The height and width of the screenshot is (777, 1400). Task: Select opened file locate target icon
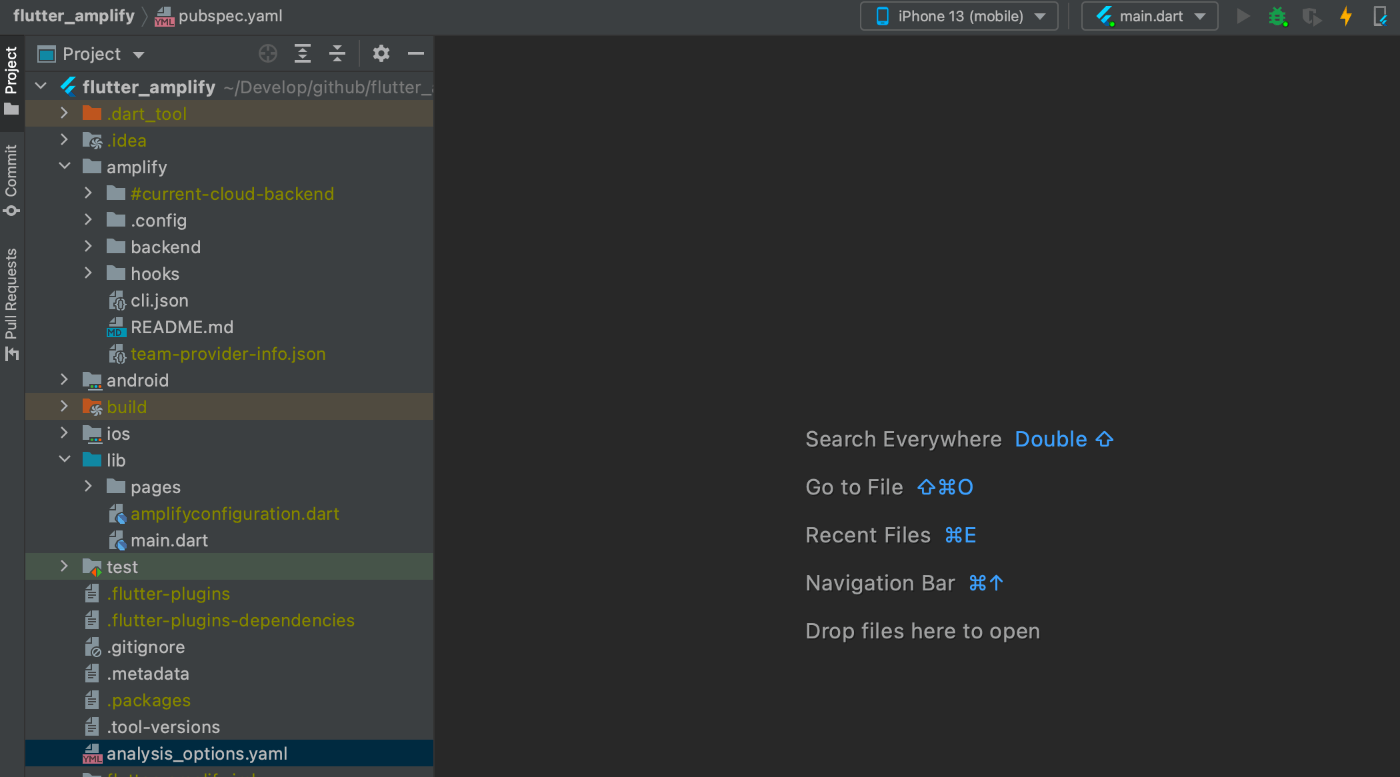268,54
